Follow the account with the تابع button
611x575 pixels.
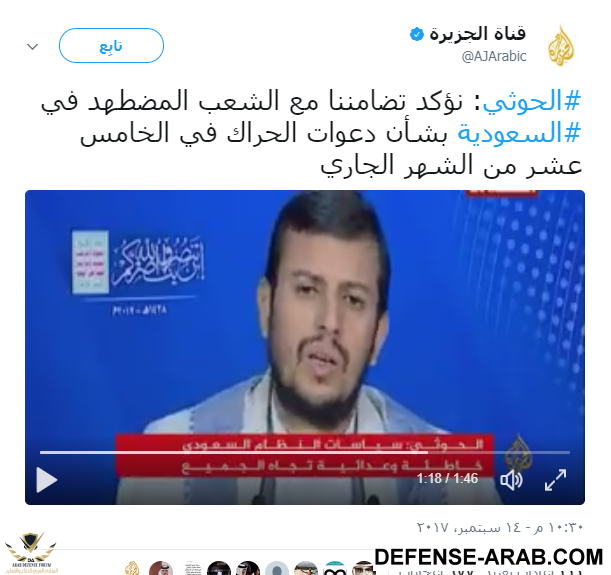[111, 46]
